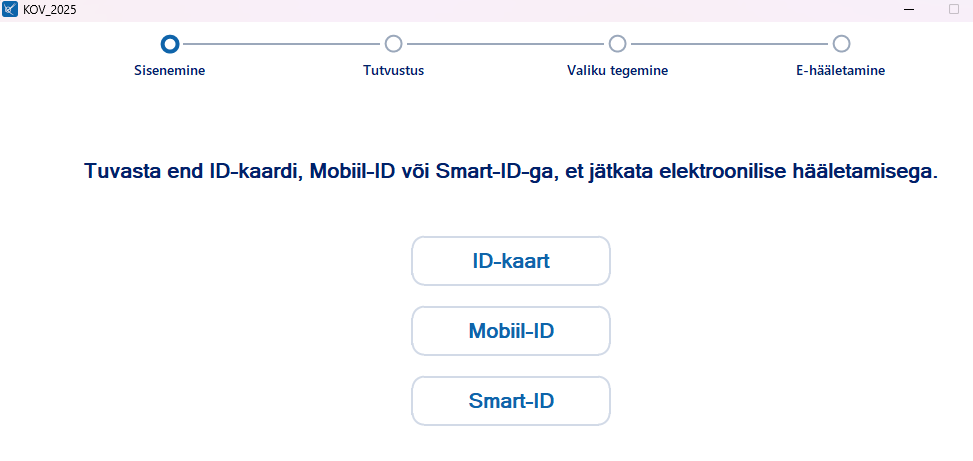Click the Valiku tegemine step circle

pos(618,44)
